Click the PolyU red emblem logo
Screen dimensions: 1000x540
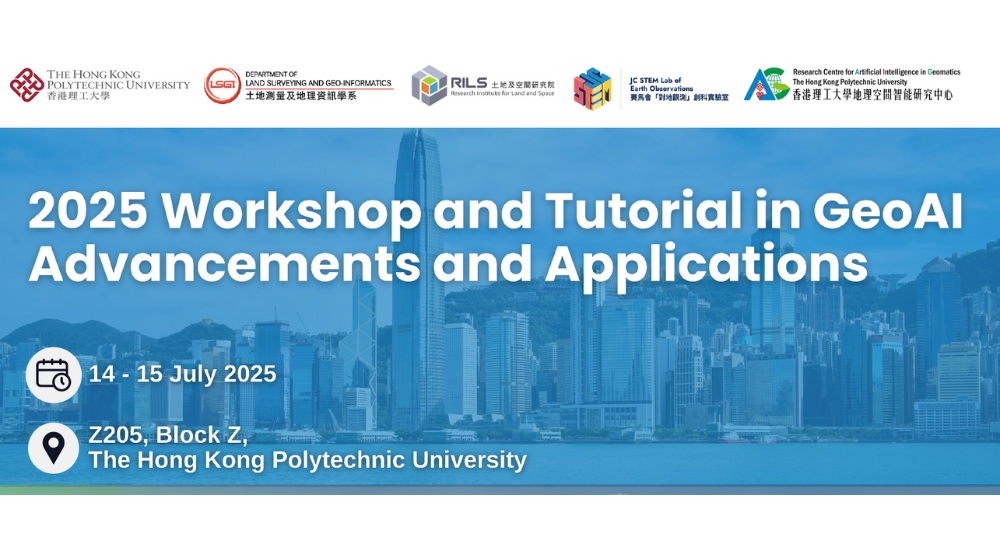[x=26, y=85]
